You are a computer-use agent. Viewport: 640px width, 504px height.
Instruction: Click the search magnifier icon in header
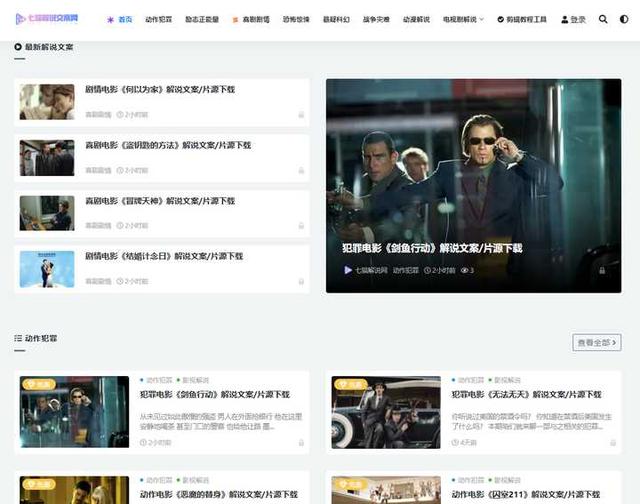[602, 19]
